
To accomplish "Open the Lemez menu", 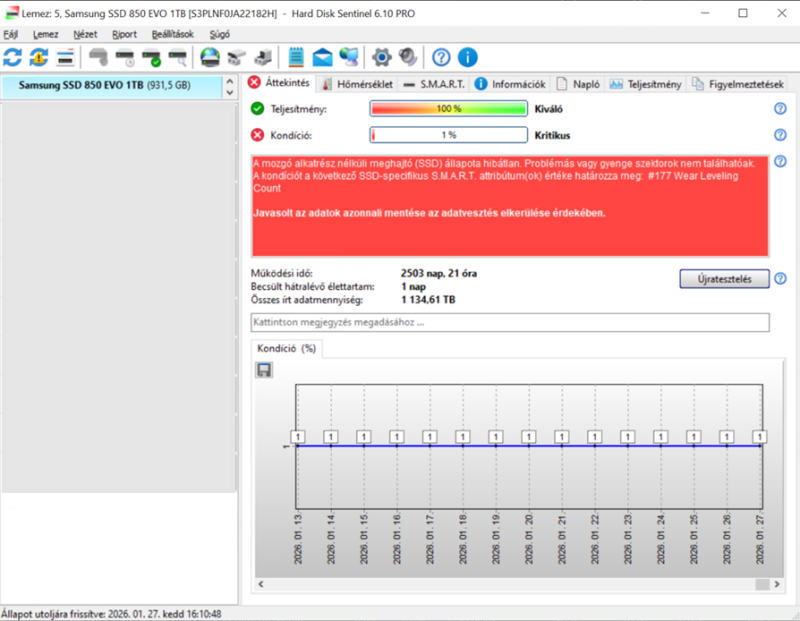I will 45,34.
